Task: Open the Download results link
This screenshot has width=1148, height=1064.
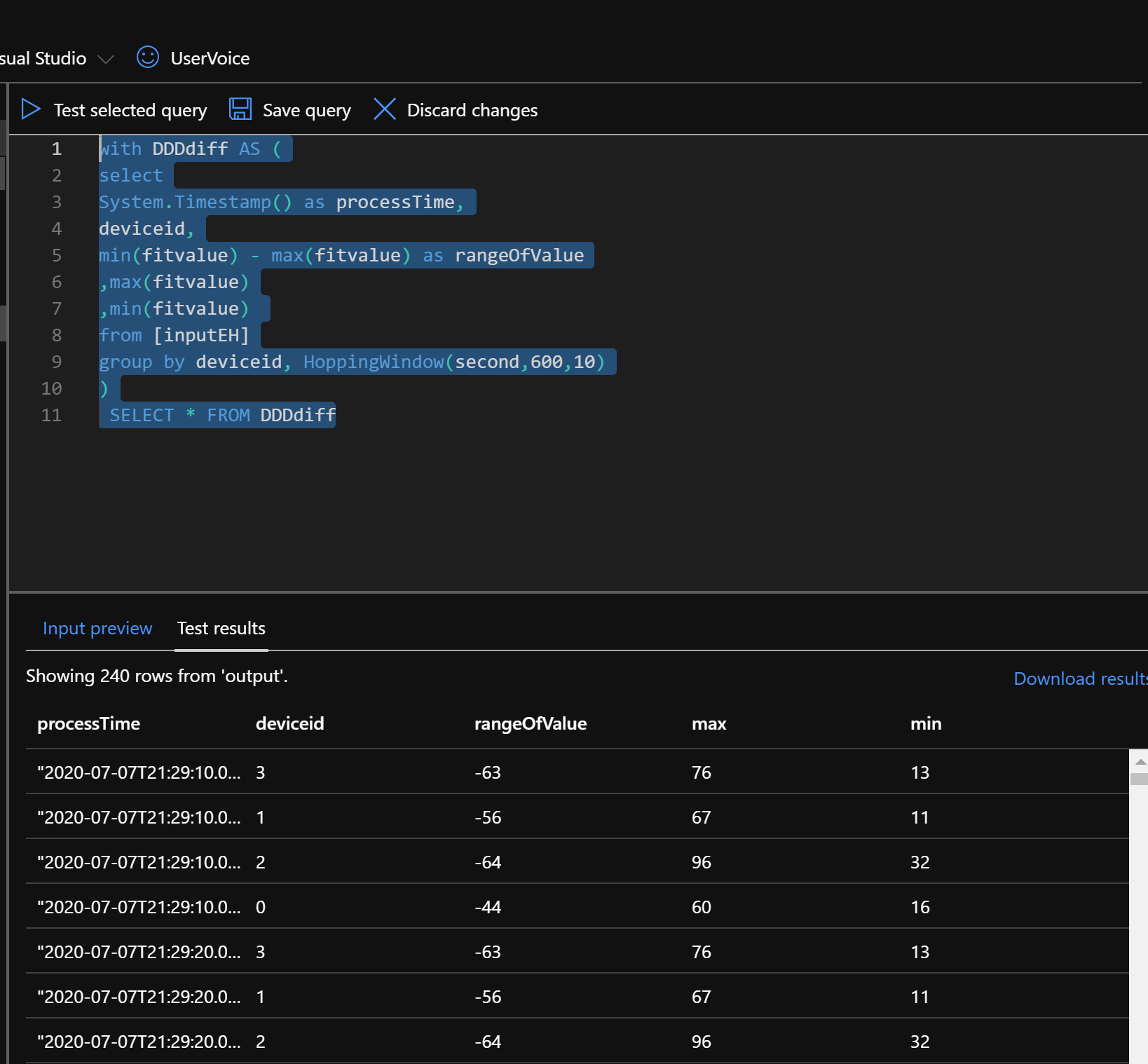Action: tap(1081, 678)
